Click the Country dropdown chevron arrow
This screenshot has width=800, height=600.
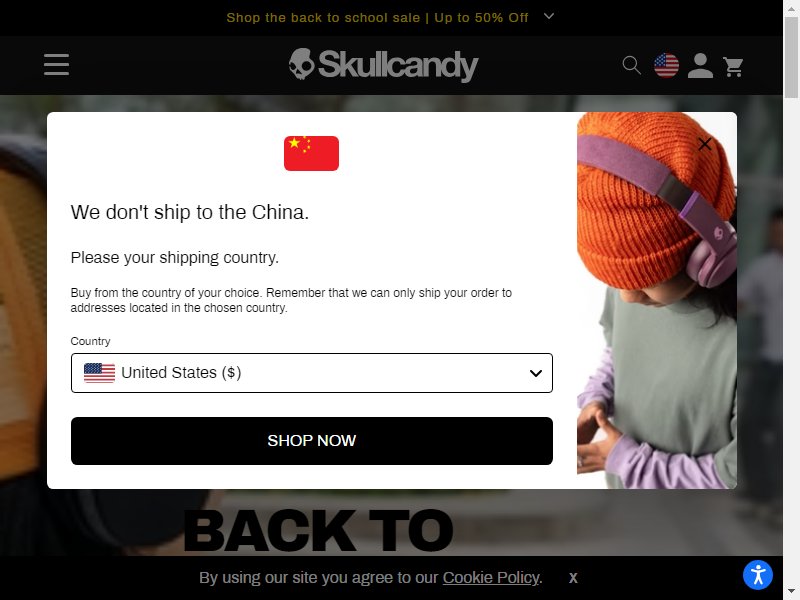pos(536,373)
